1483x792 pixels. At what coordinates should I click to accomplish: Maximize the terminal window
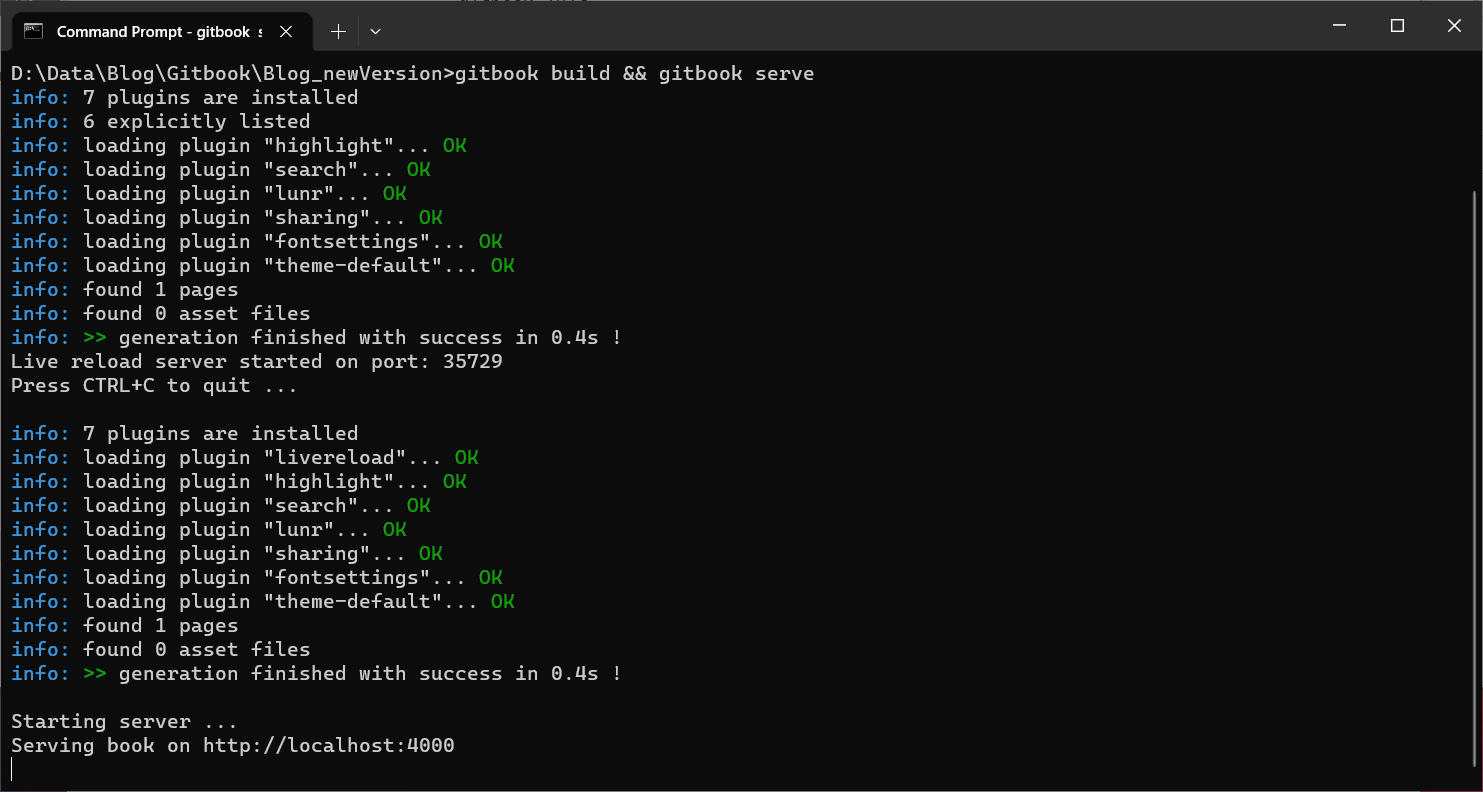[1398, 26]
